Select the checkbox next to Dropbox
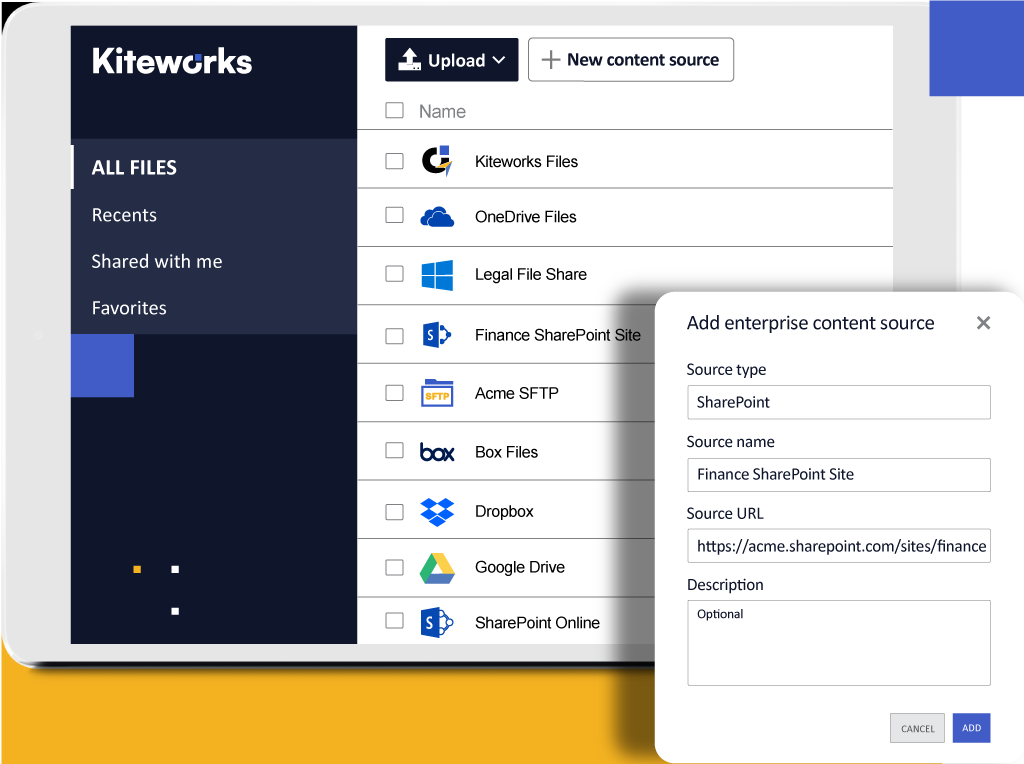This screenshot has width=1024, height=764. pyautogui.click(x=394, y=510)
